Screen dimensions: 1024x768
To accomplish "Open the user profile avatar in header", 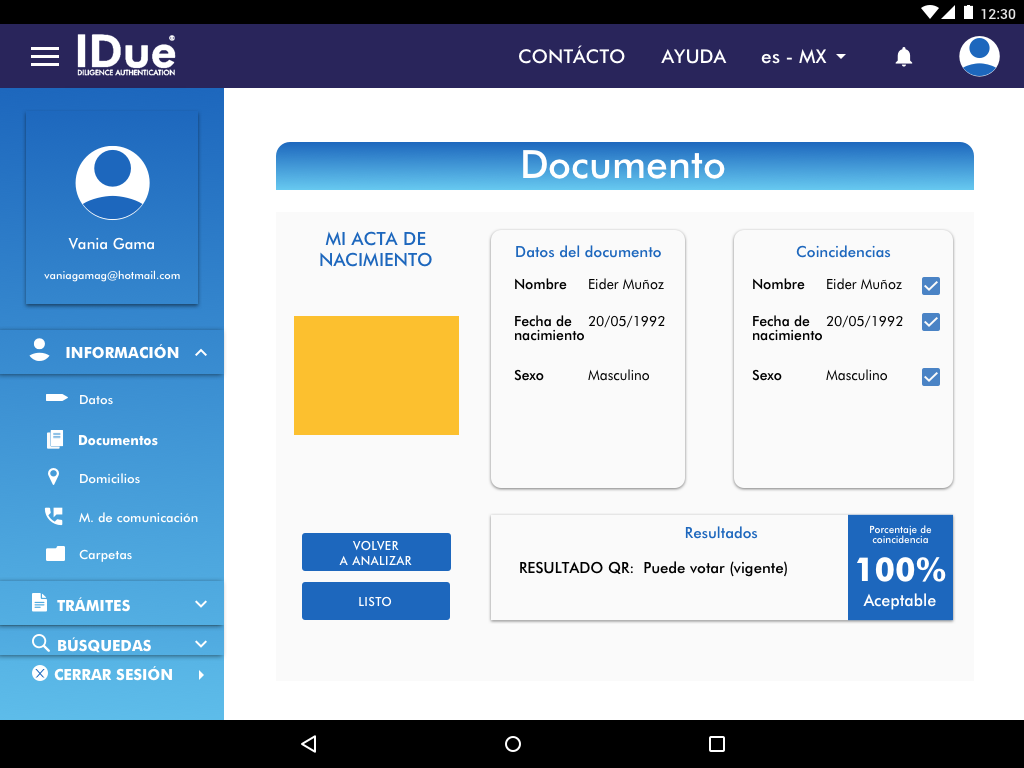I will click(979, 56).
